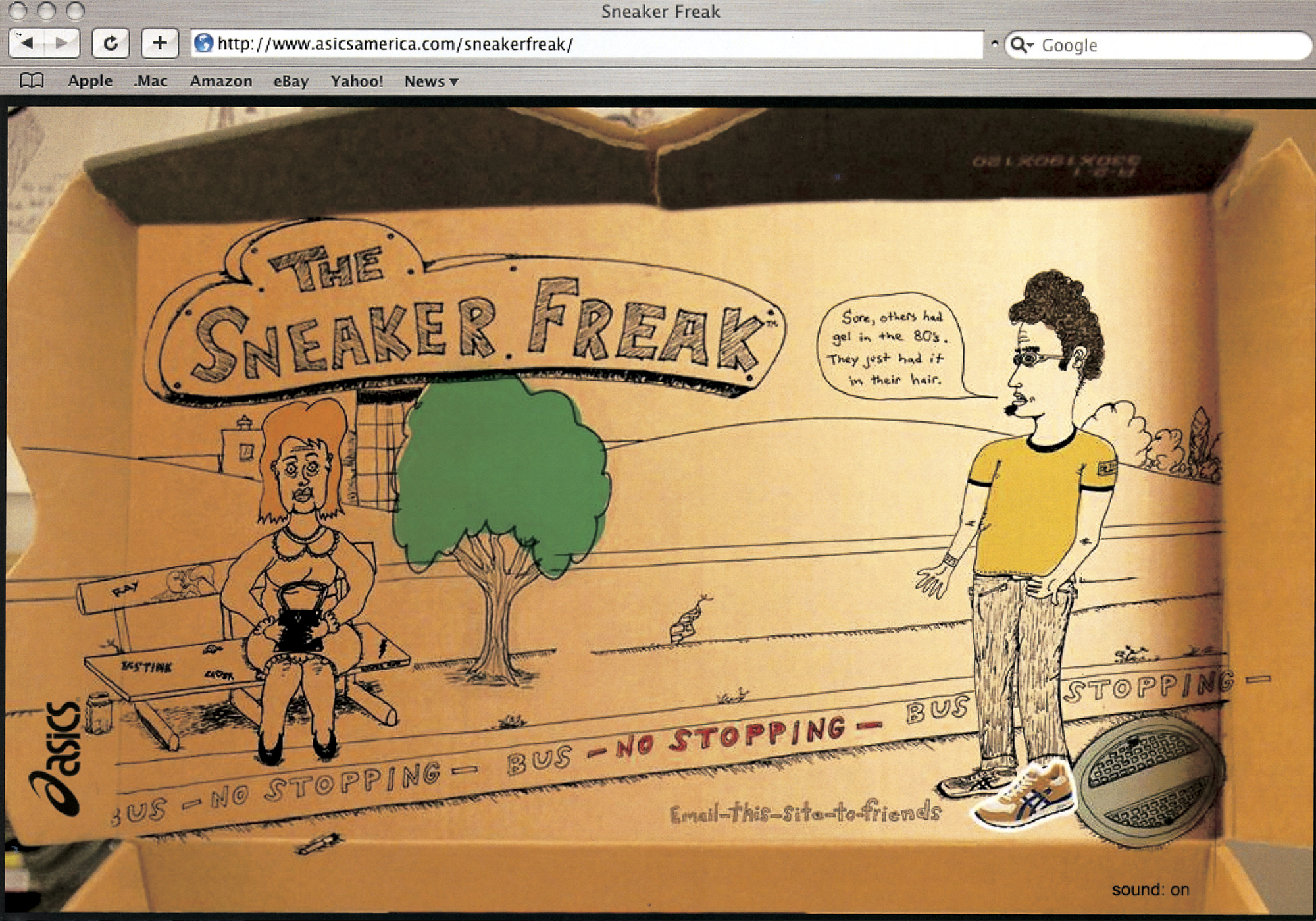Open the Yahoo! bookmark
The height and width of the screenshot is (921, 1316).
tap(357, 81)
